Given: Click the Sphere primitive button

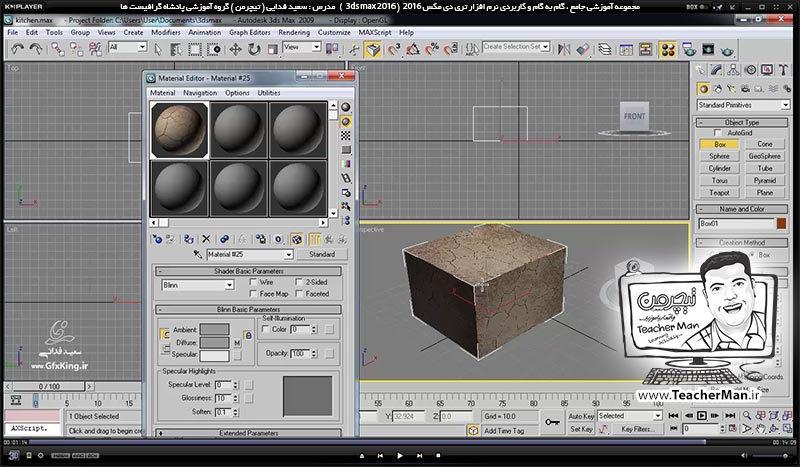Looking at the screenshot, I should tap(719, 156).
